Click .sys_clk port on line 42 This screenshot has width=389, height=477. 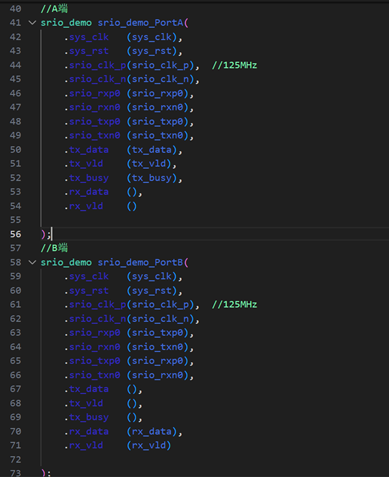click(86, 37)
